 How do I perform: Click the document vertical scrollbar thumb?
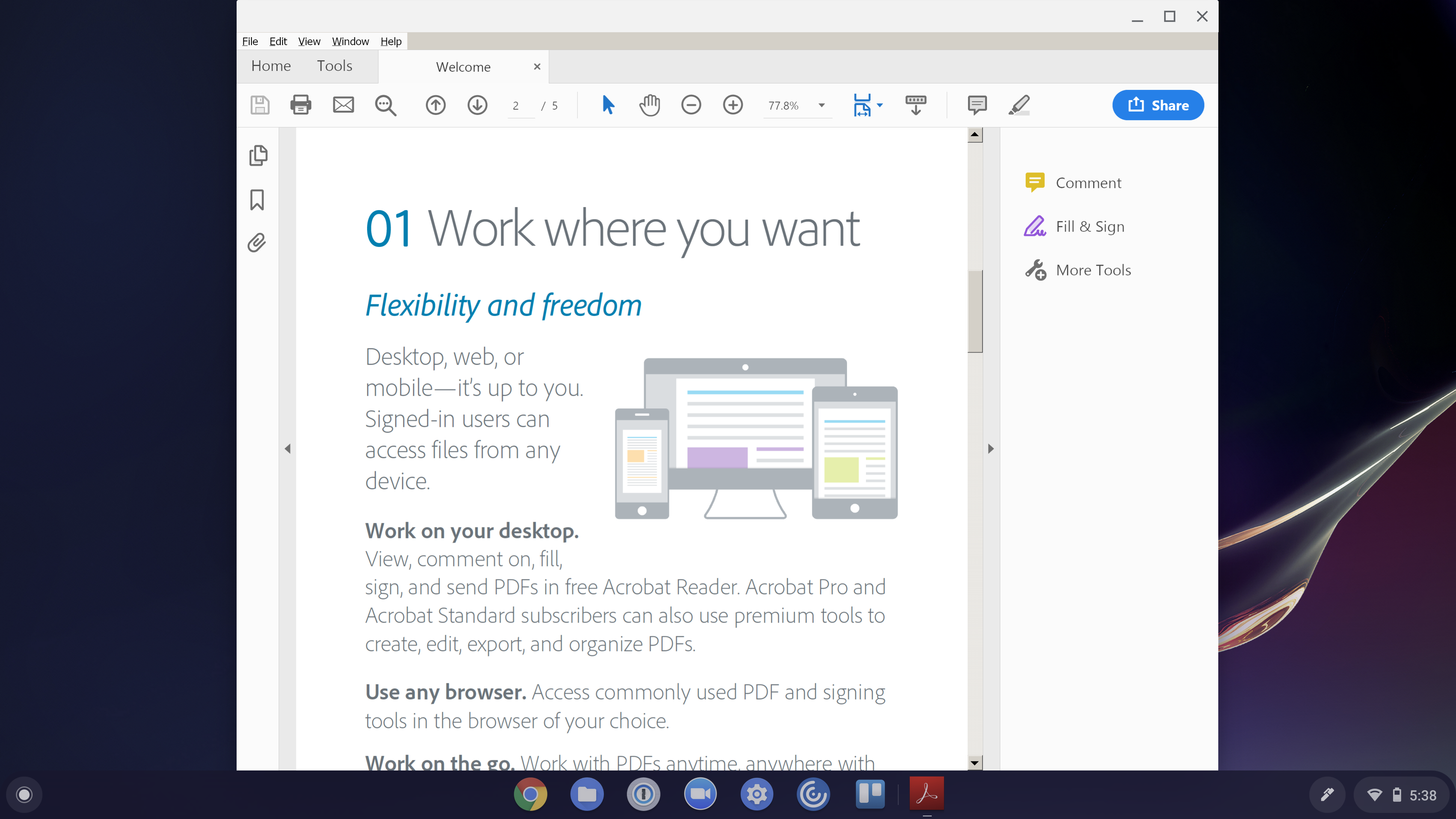[x=975, y=311]
